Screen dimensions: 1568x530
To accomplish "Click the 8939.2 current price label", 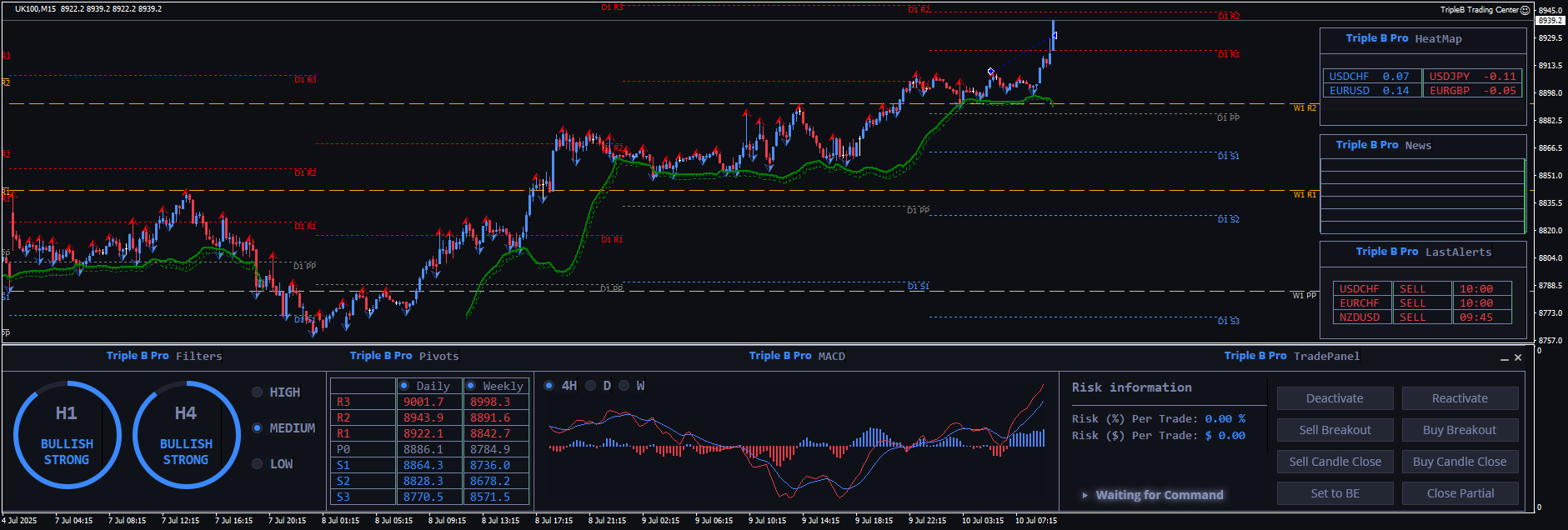I will pyautogui.click(x=1550, y=20).
